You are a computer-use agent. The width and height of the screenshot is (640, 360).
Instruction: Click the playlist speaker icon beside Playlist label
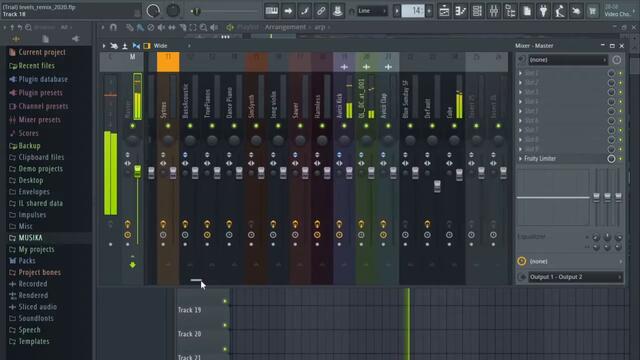pos(230,27)
